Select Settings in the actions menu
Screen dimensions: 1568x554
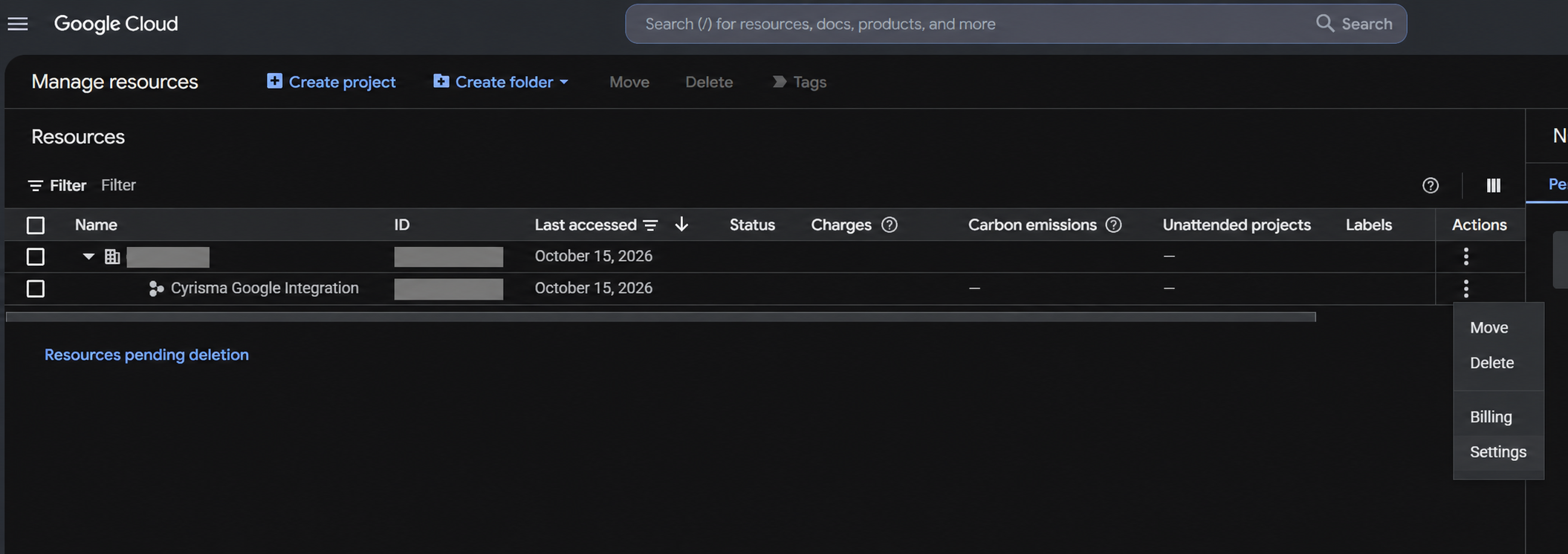click(1498, 452)
